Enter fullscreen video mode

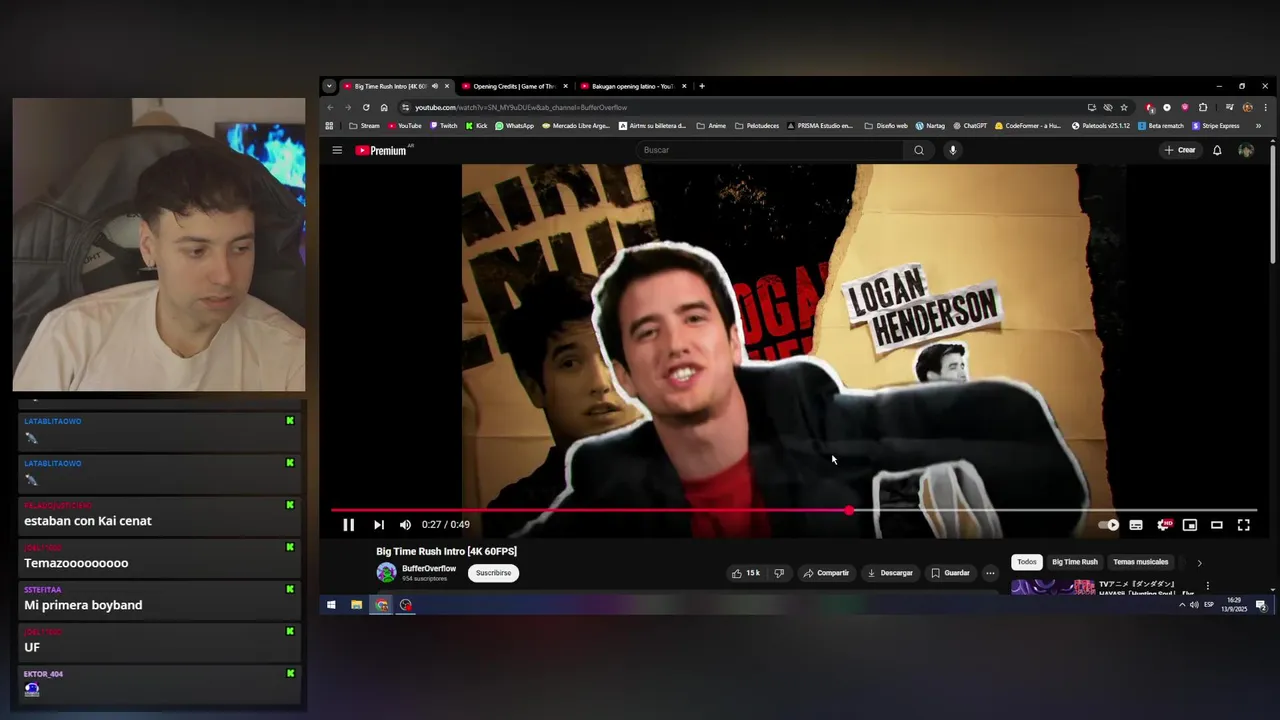coord(1244,525)
